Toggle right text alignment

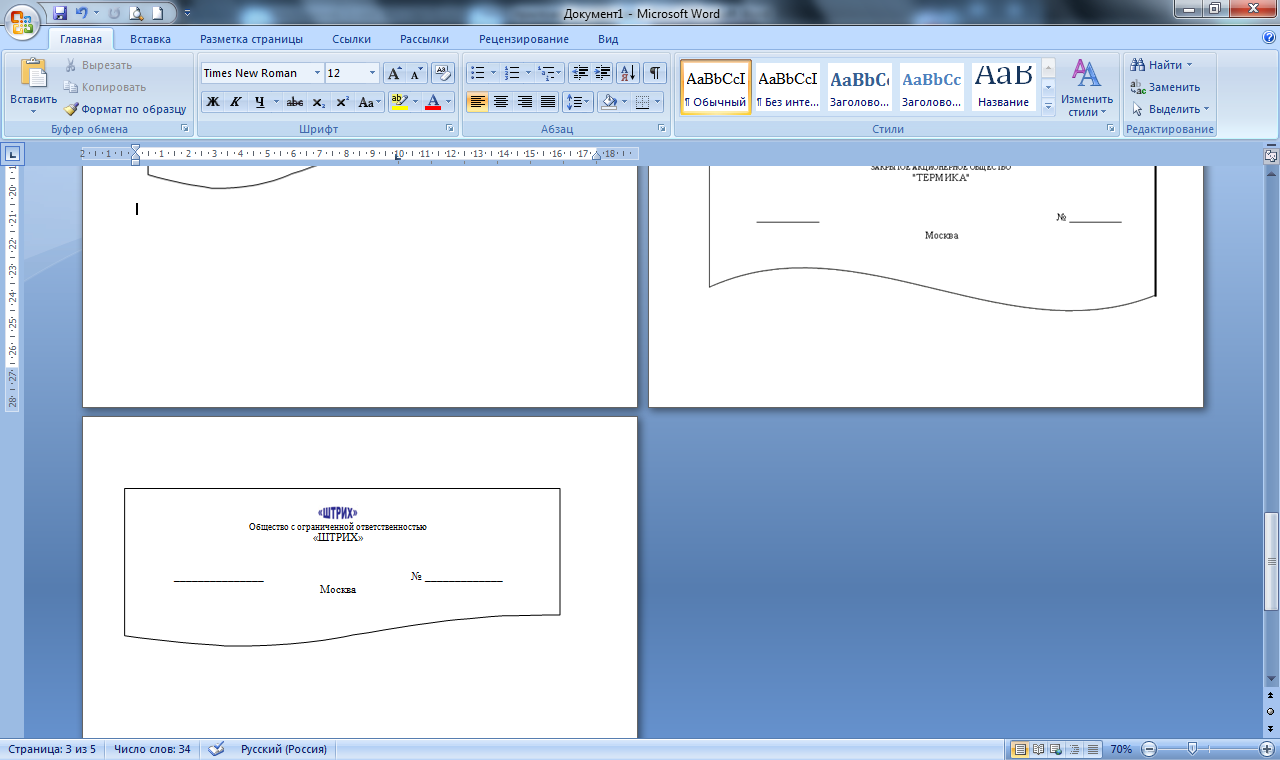click(524, 102)
